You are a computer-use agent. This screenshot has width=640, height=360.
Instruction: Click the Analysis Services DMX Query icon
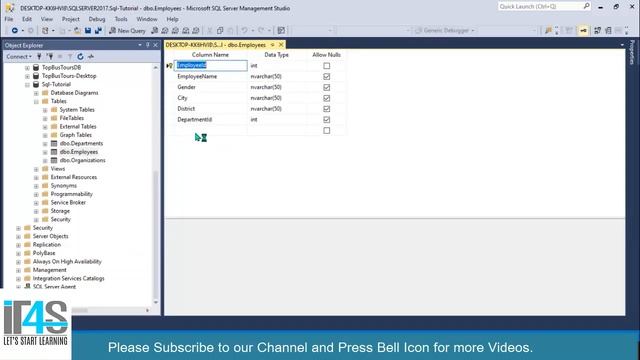click(175, 31)
